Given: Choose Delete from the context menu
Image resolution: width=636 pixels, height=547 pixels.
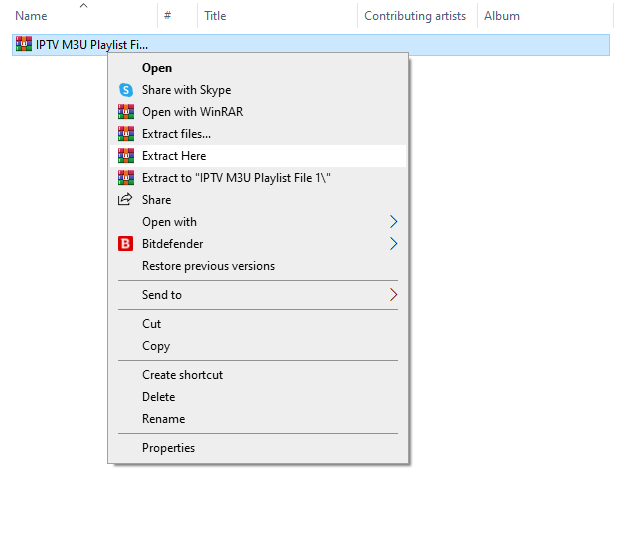Looking at the screenshot, I should point(158,397).
